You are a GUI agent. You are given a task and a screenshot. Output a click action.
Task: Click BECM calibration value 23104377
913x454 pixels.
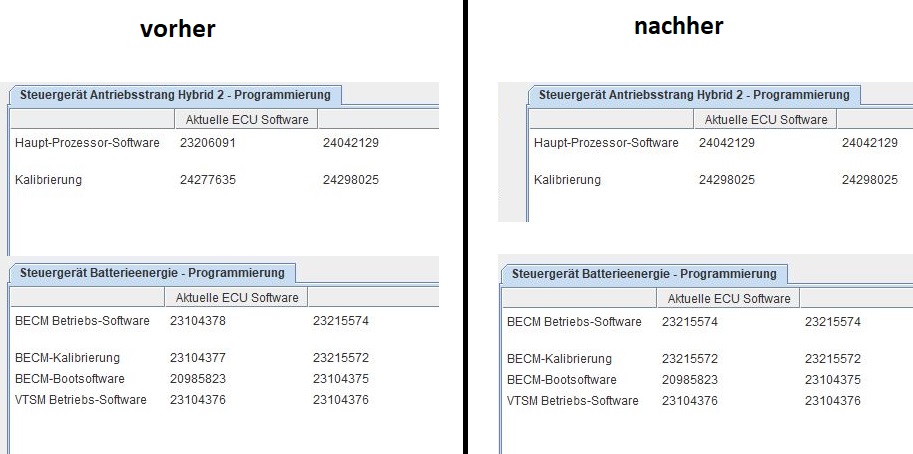tap(198, 358)
